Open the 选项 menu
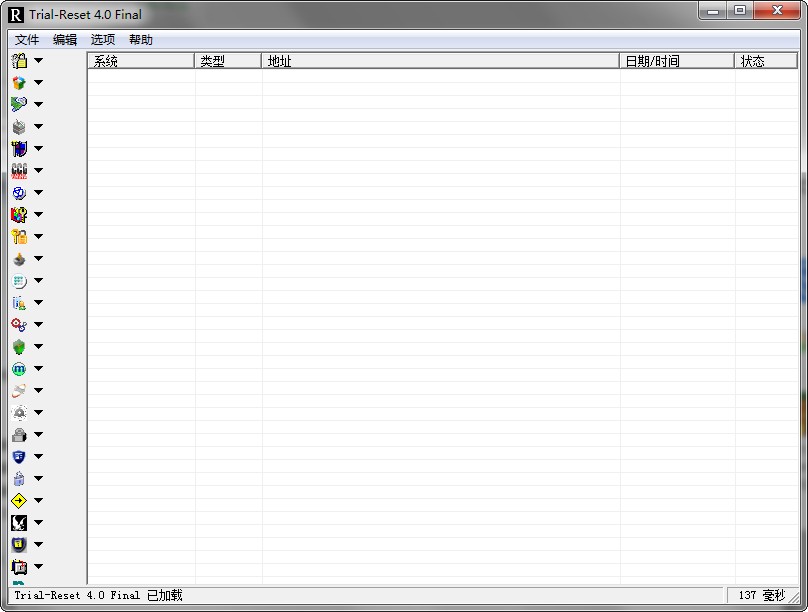 click(103, 40)
